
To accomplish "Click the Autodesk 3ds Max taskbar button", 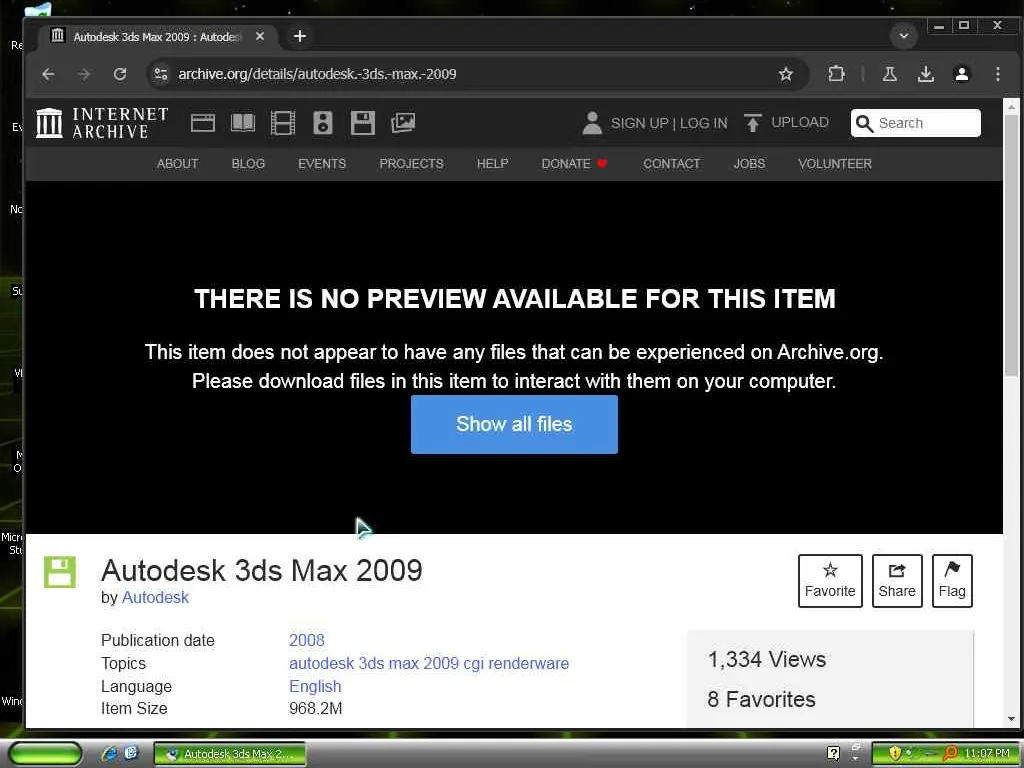I will (230, 754).
